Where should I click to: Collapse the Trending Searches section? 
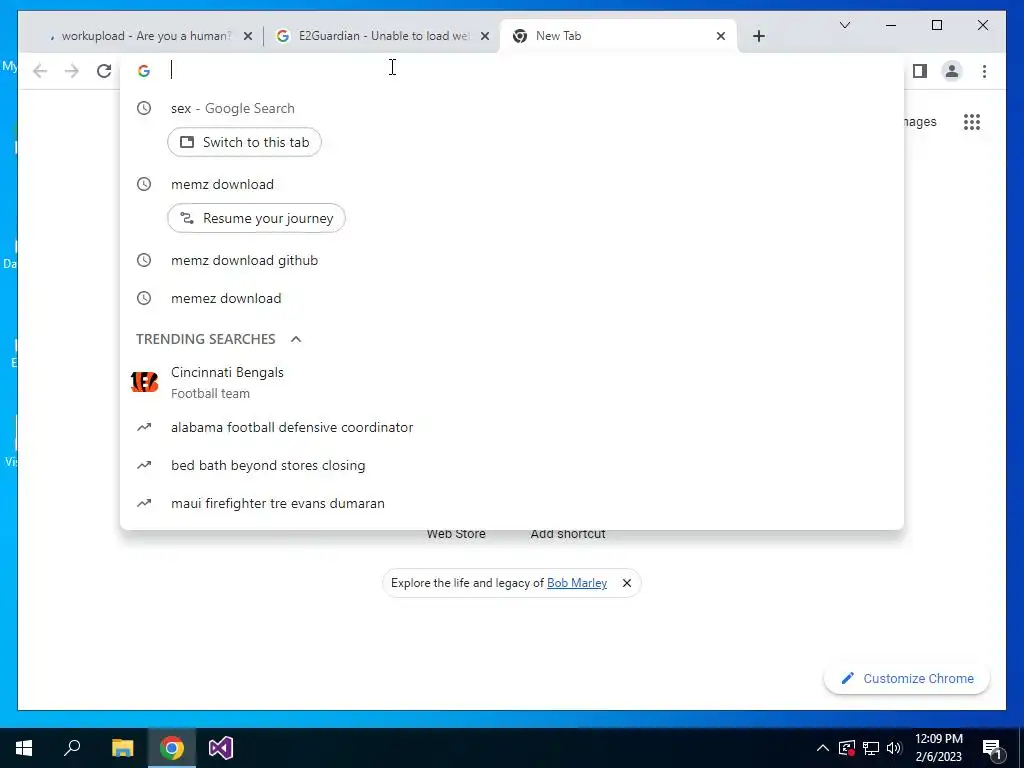296,339
